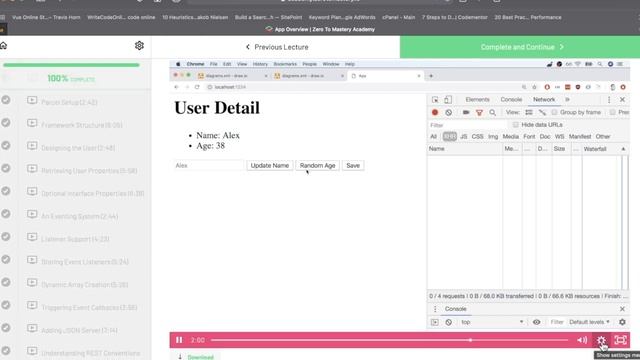
Task: Switch to large request rows view icon
Action: (529, 112)
